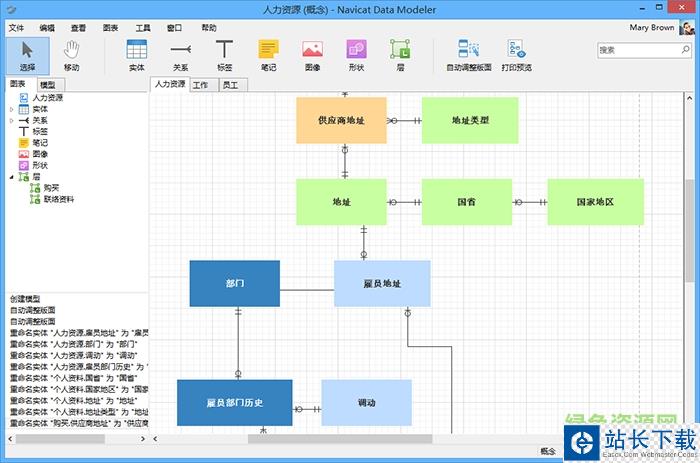This screenshot has width=700, height=463.
Task: Expand the 实体 tree node
Action: pyautogui.click(x=12, y=109)
